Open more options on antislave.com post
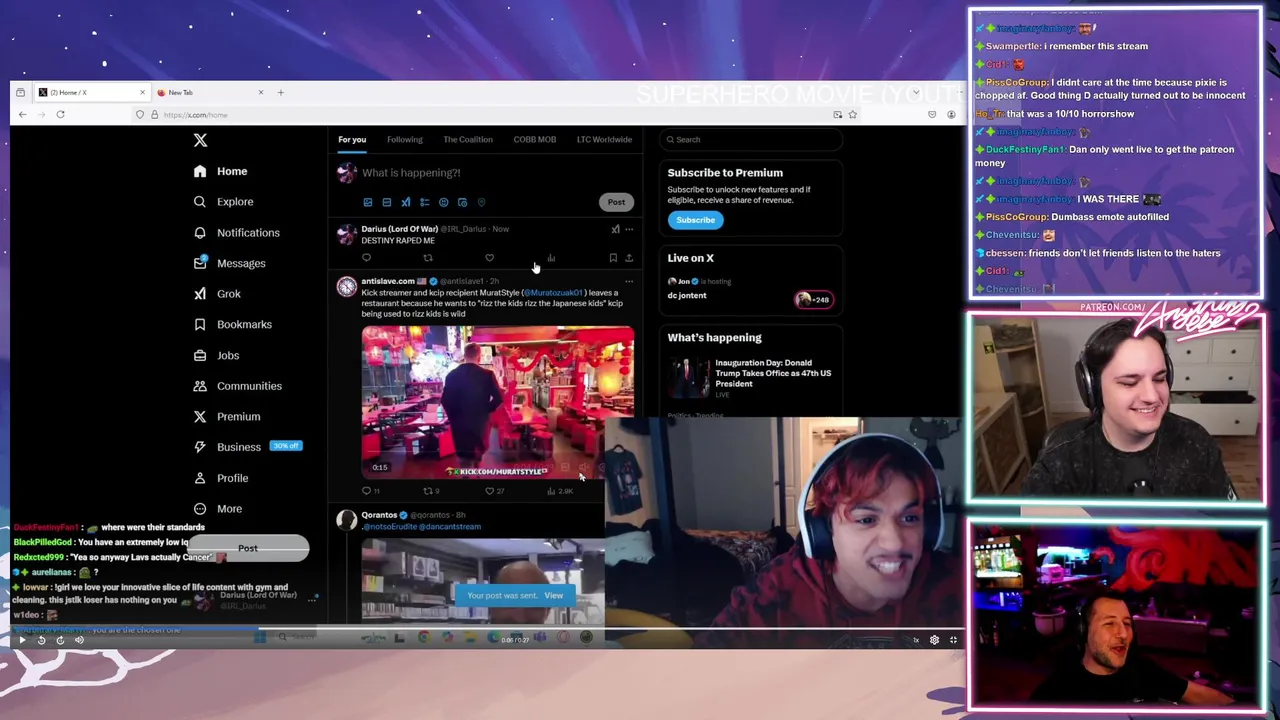 (x=629, y=281)
